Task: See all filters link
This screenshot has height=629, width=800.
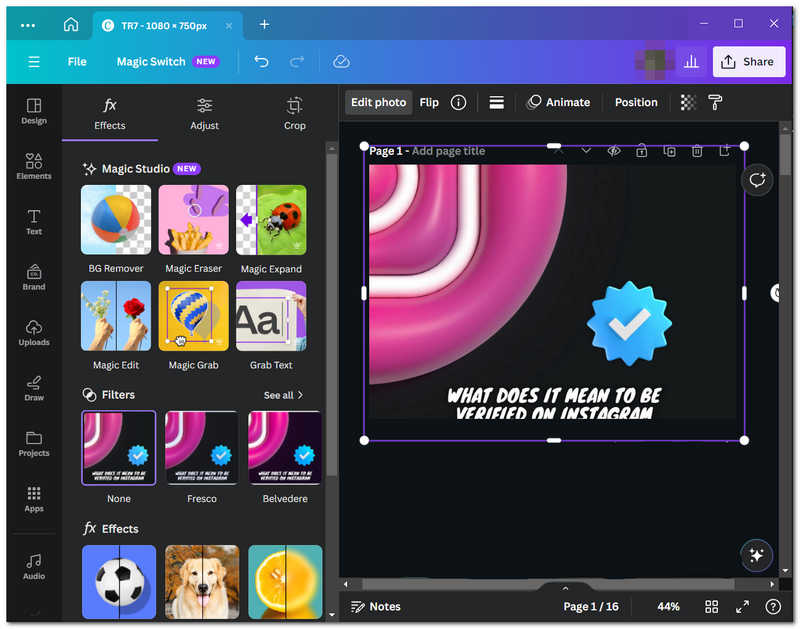Action: (283, 395)
